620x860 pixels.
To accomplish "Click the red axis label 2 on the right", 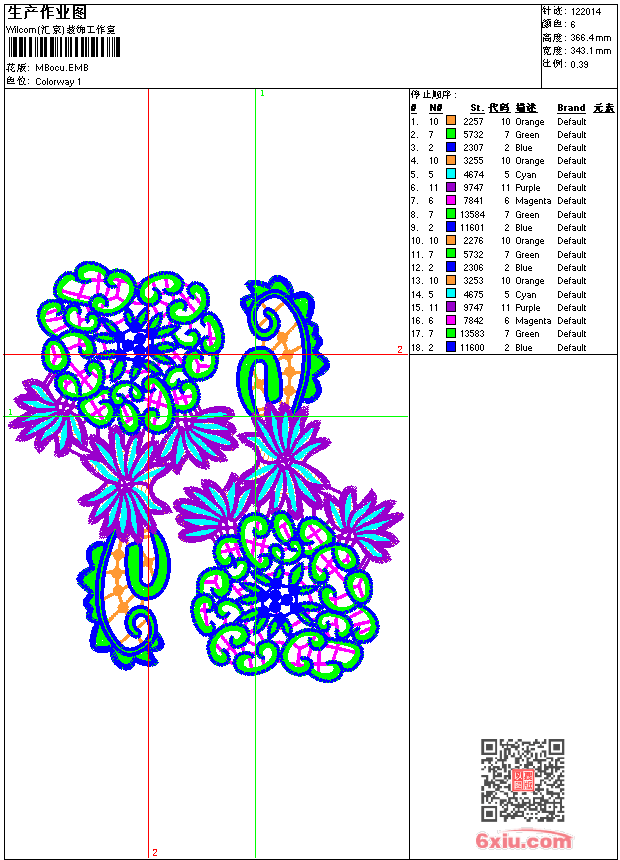I will click(400, 349).
